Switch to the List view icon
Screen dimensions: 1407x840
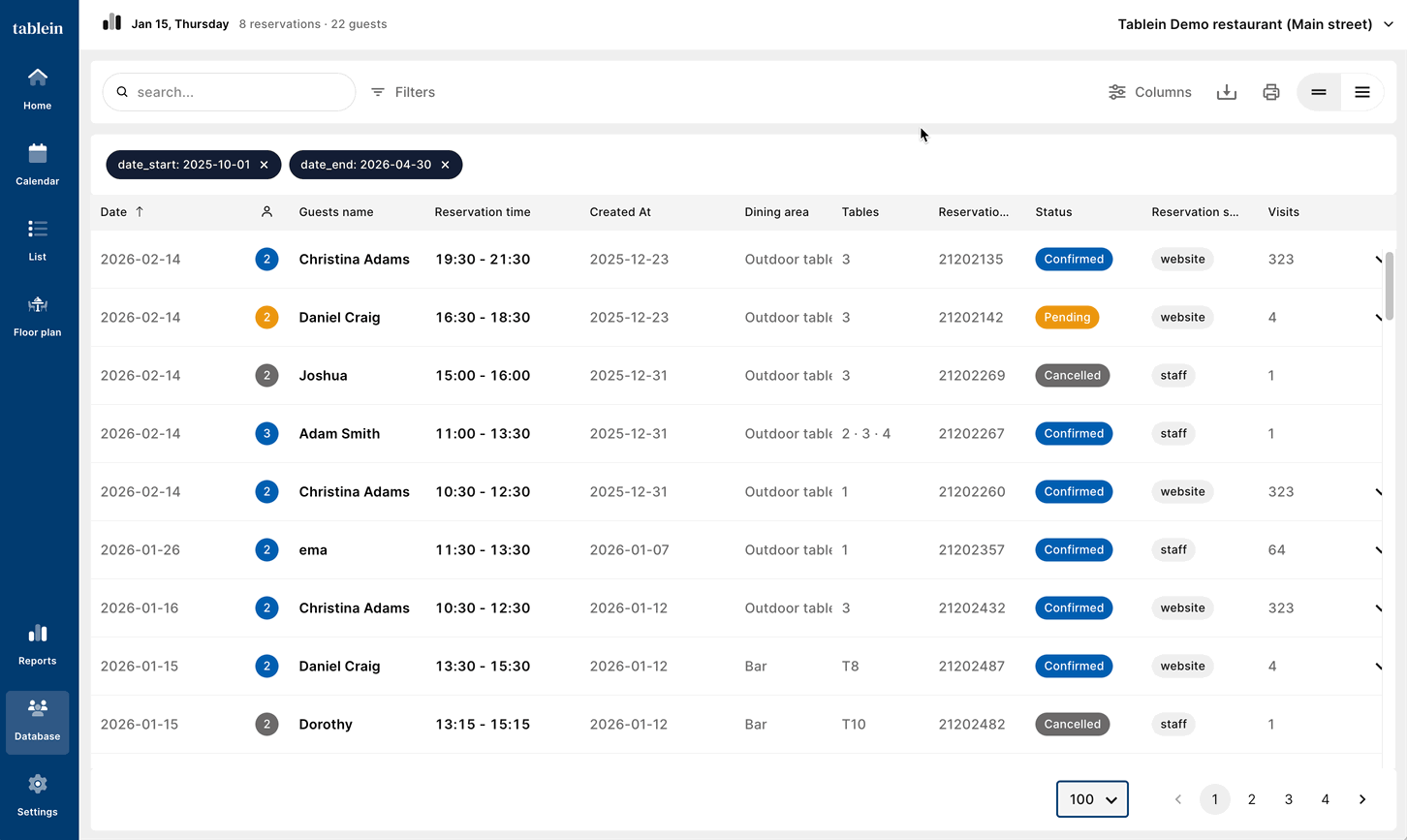coord(37,238)
